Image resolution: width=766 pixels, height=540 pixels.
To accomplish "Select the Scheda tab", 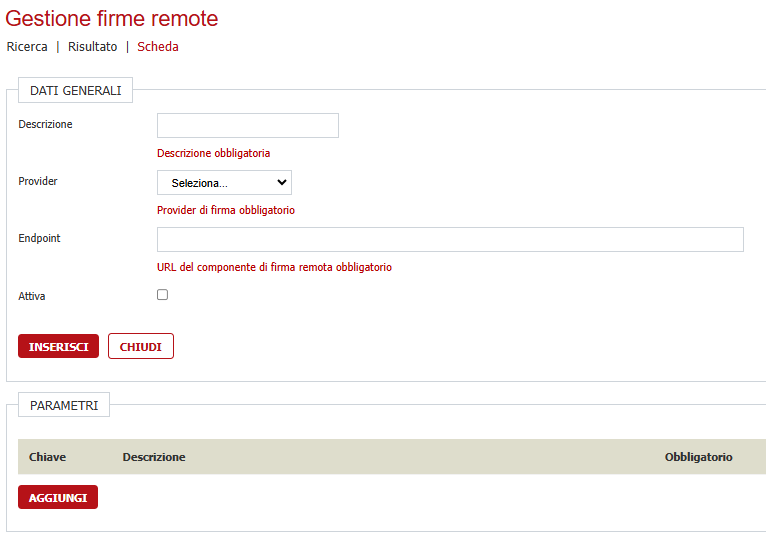I will click(x=158, y=47).
